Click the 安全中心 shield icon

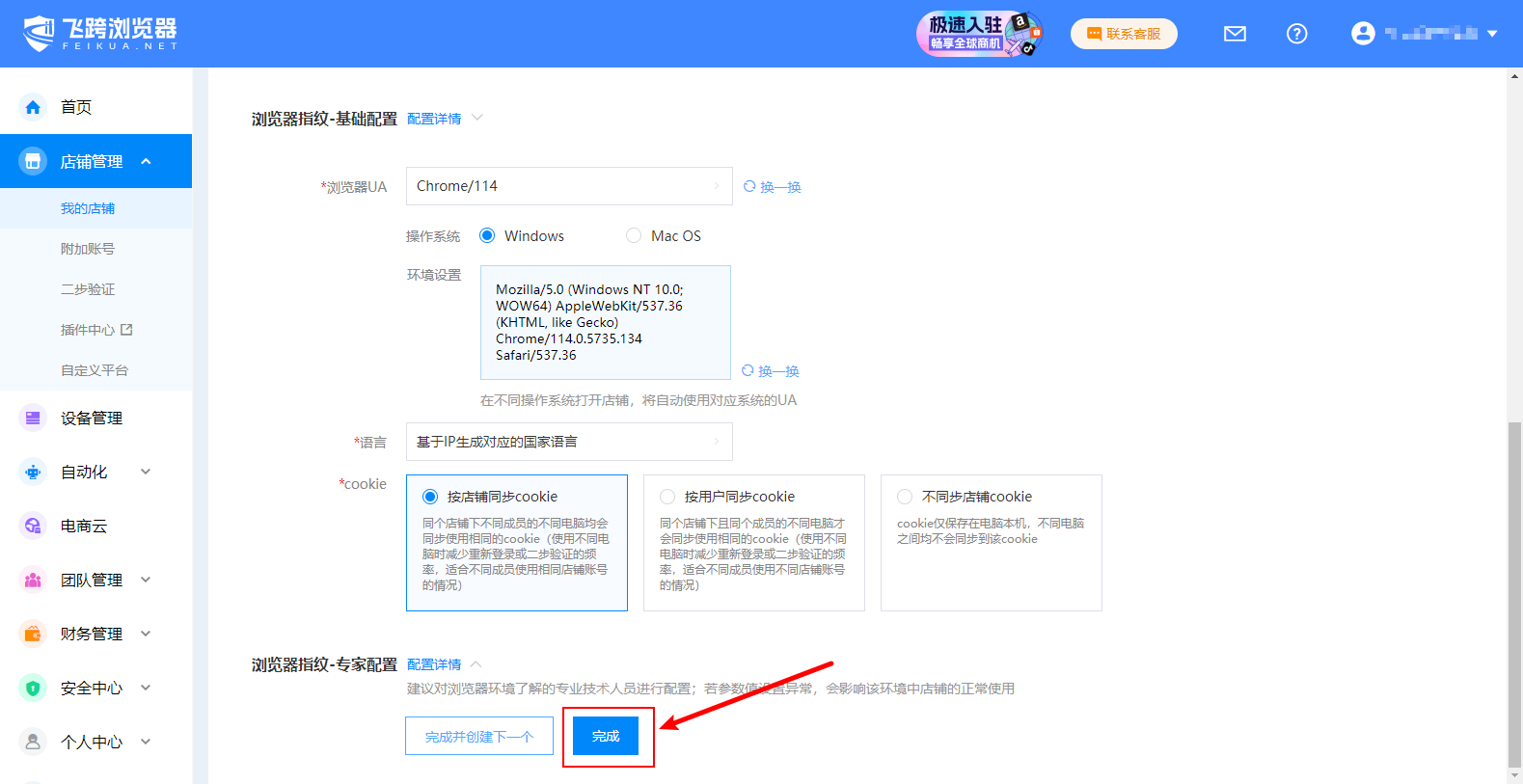click(33, 688)
